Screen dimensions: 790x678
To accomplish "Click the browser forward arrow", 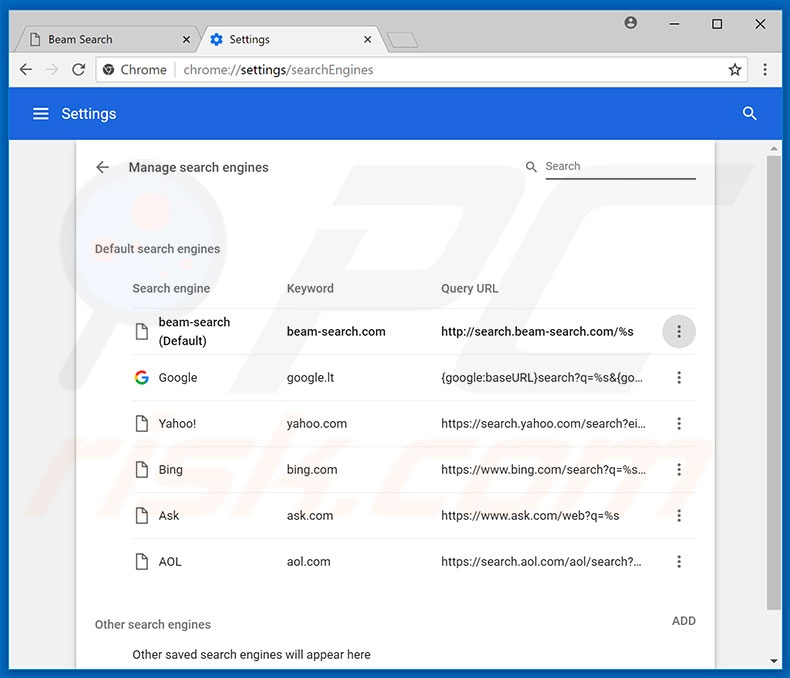I will click(x=52, y=70).
